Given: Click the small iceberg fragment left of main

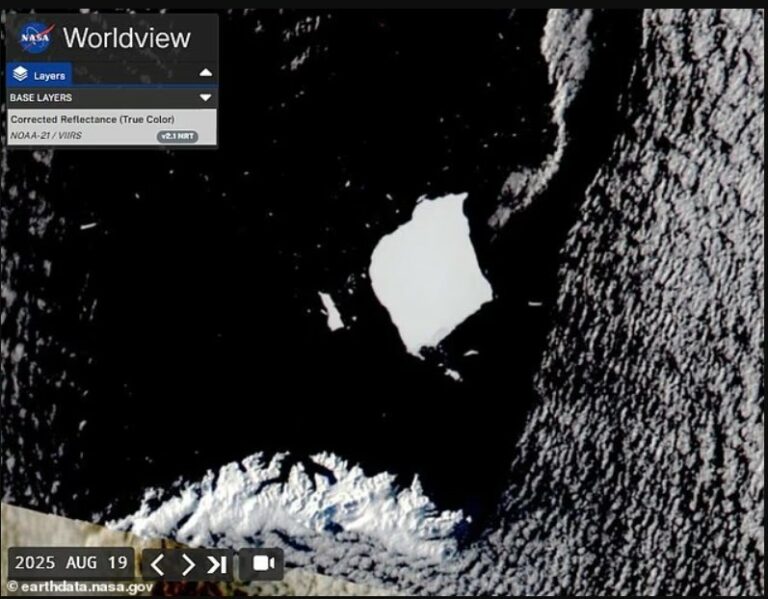Looking at the screenshot, I should tap(331, 310).
